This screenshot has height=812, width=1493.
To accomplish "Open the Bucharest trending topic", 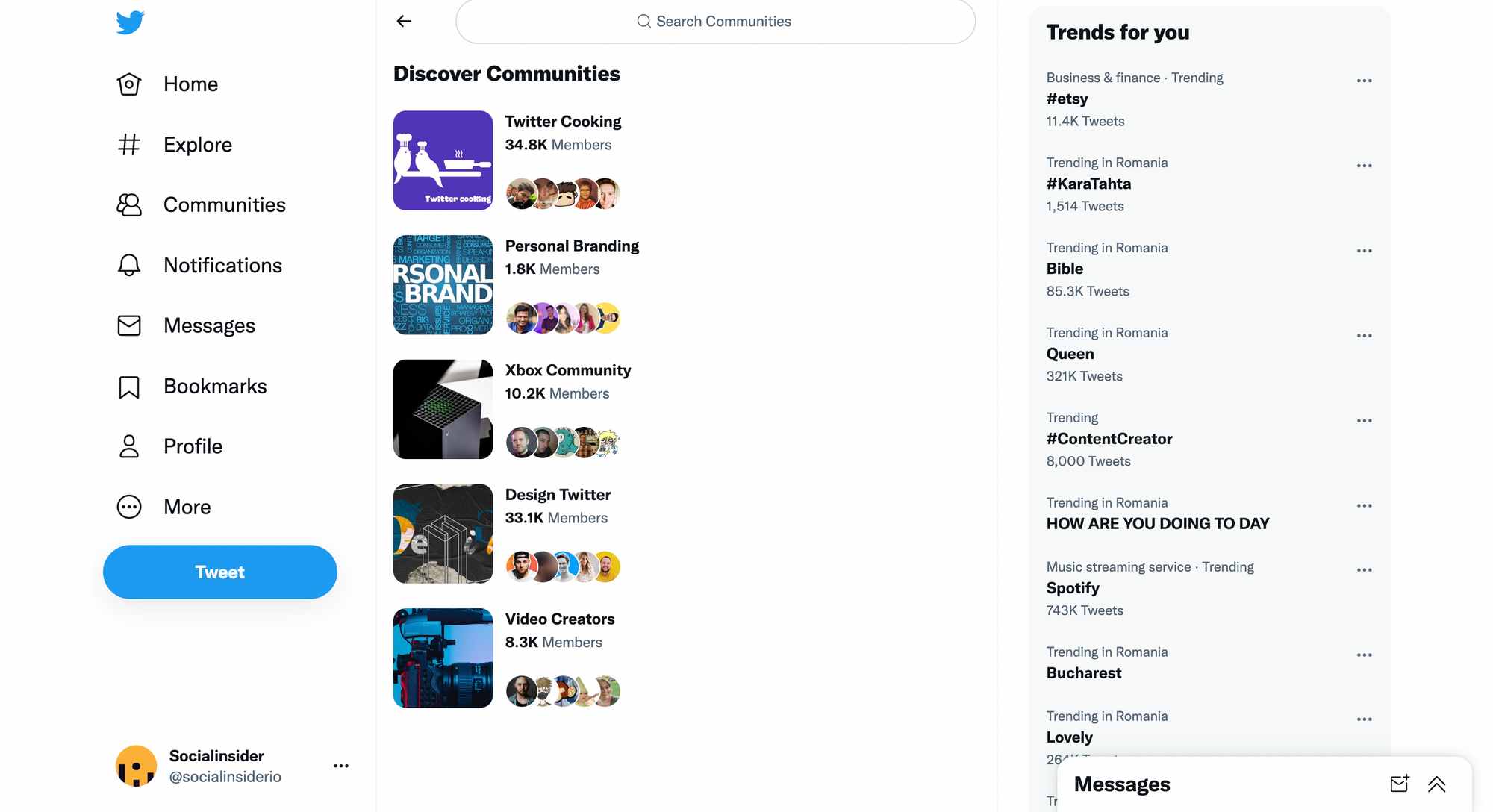I will 1084,673.
